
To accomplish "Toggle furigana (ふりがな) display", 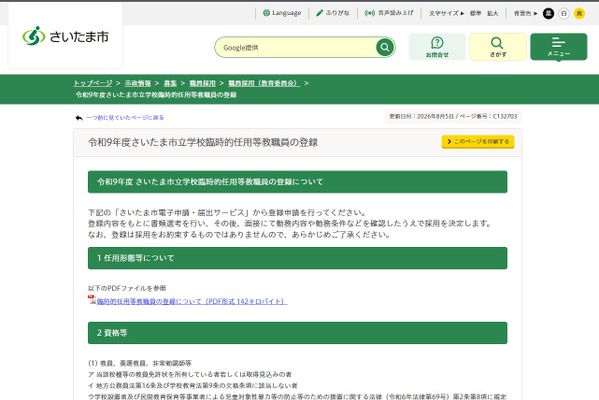I will (333, 13).
